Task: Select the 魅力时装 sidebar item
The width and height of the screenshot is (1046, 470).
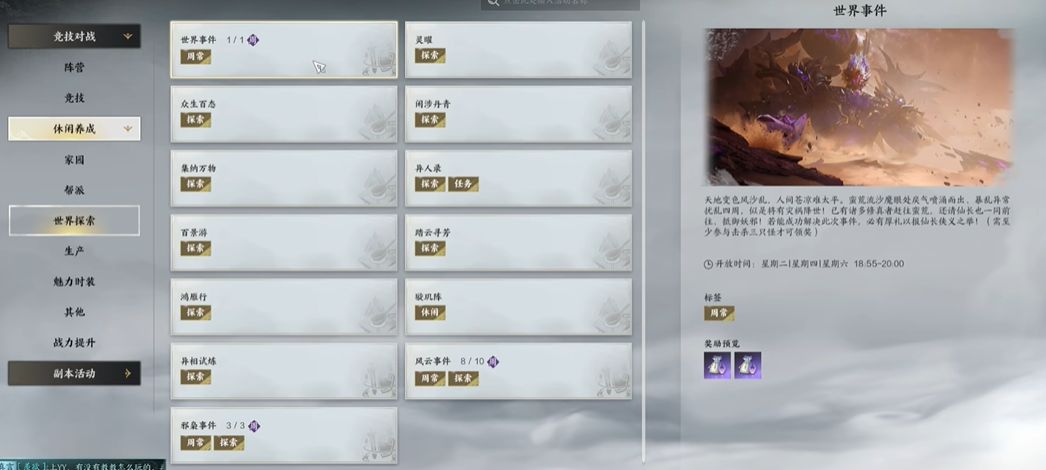Action: pyautogui.click(x=74, y=282)
